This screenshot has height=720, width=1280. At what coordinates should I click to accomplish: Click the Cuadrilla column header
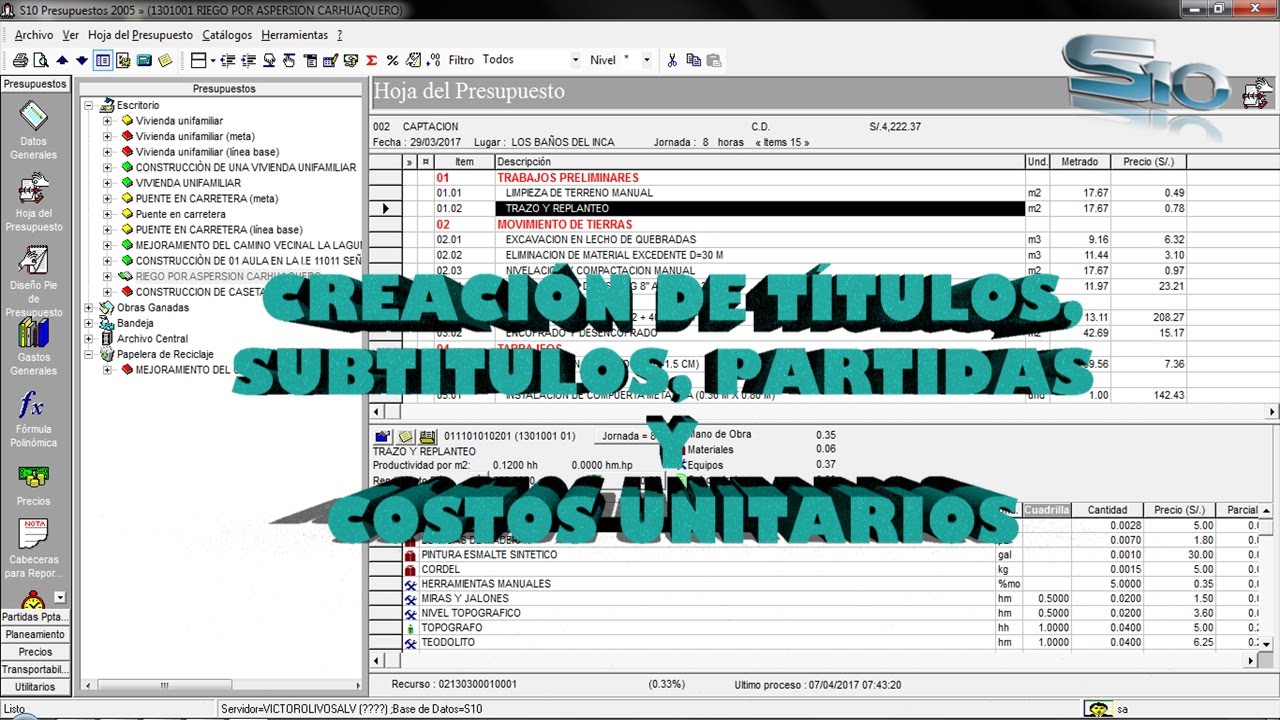(1047, 510)
